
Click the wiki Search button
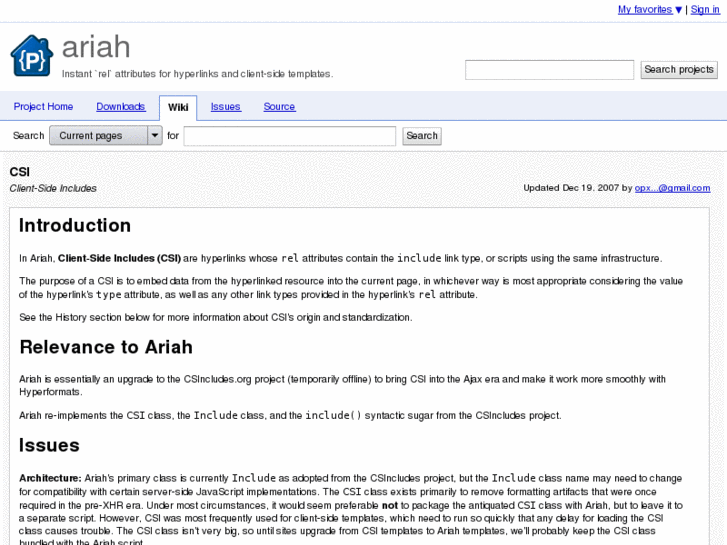pos(422,136)
